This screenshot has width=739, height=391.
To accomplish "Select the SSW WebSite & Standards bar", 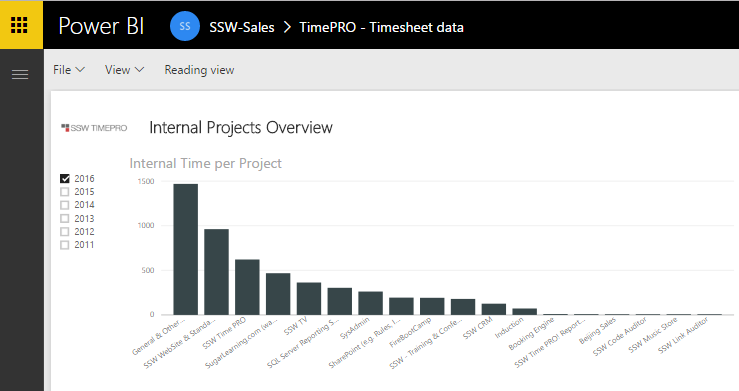I will pos(216,272).
